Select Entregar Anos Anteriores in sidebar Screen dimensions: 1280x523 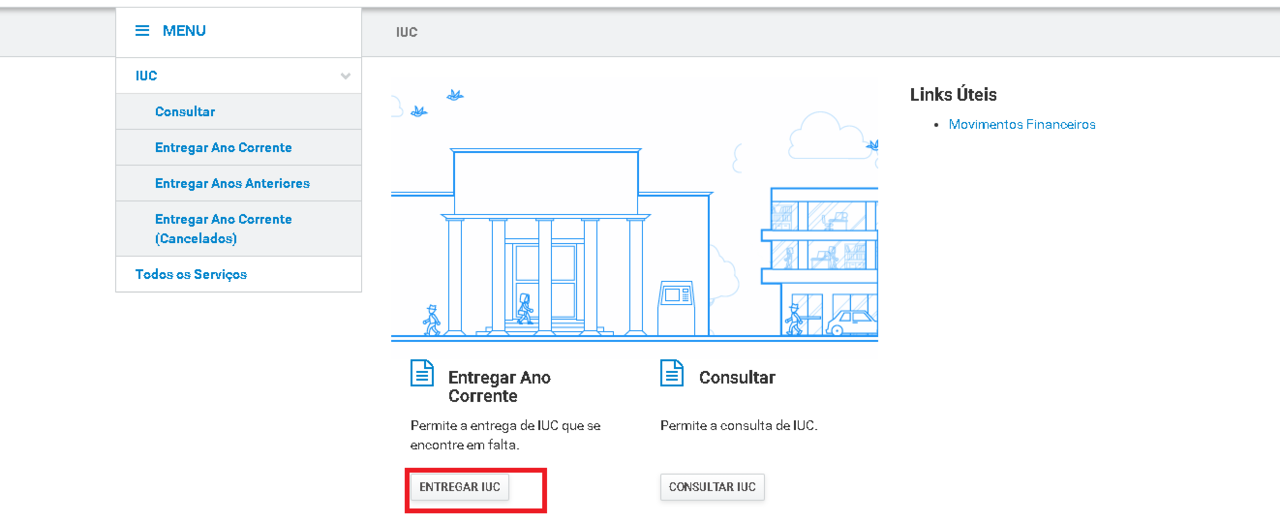[232, 184]
